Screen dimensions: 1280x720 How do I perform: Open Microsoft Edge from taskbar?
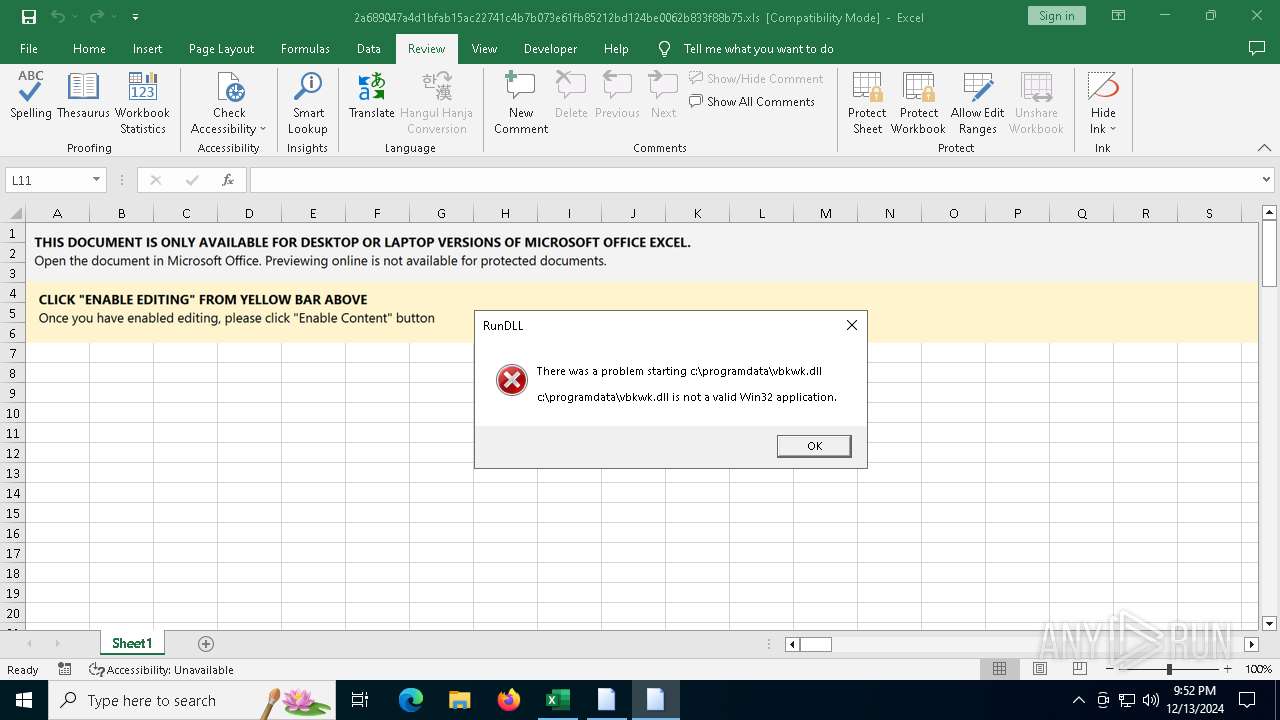pos(411,700)
